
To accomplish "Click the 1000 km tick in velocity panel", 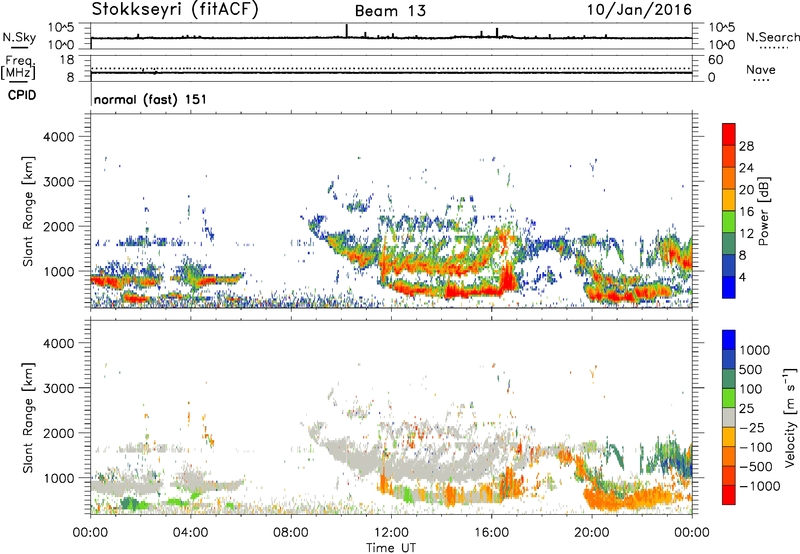I will coord(59,478).
